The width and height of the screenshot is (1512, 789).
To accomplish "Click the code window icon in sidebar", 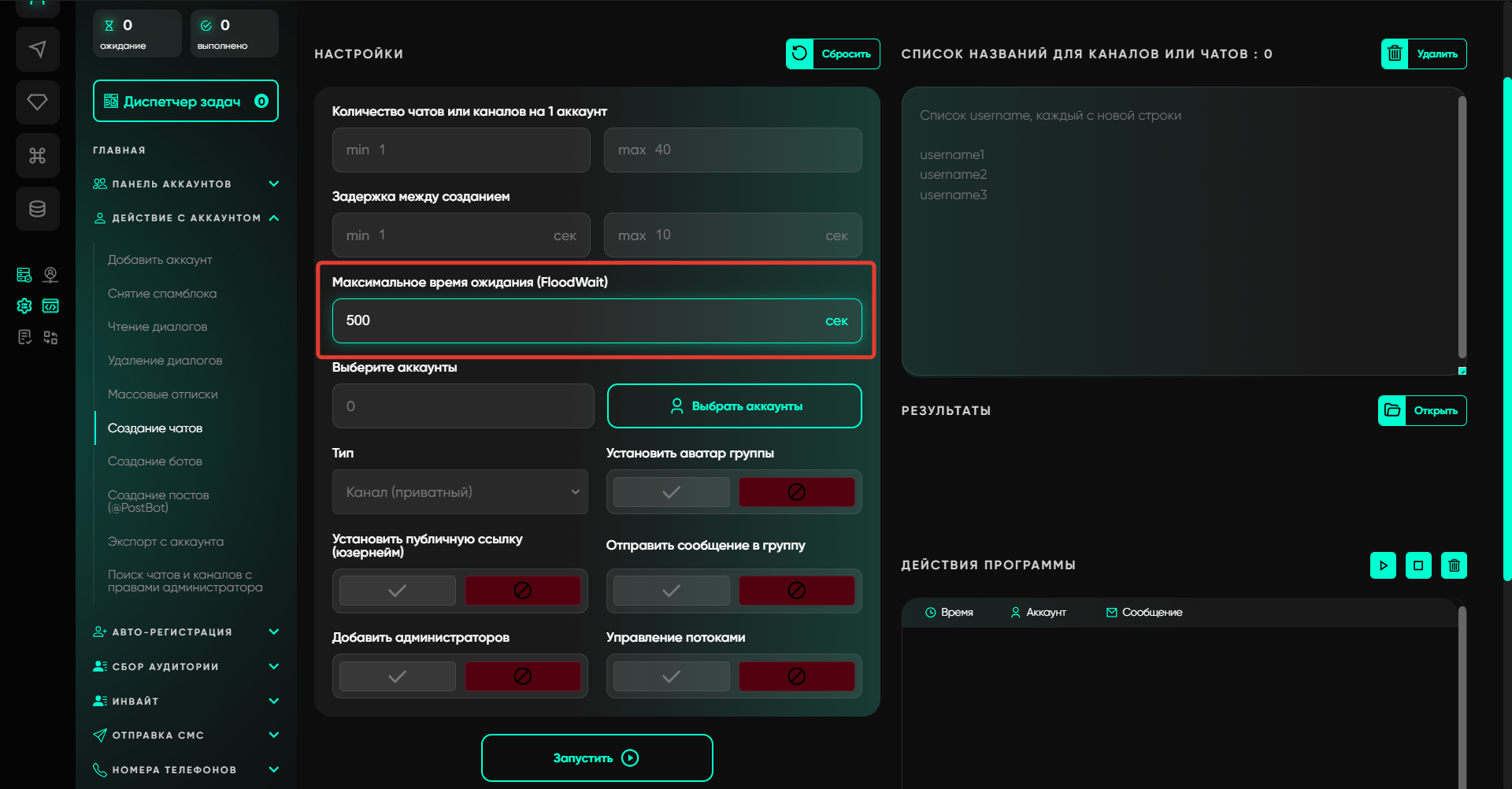I will [x=50, y=306].
